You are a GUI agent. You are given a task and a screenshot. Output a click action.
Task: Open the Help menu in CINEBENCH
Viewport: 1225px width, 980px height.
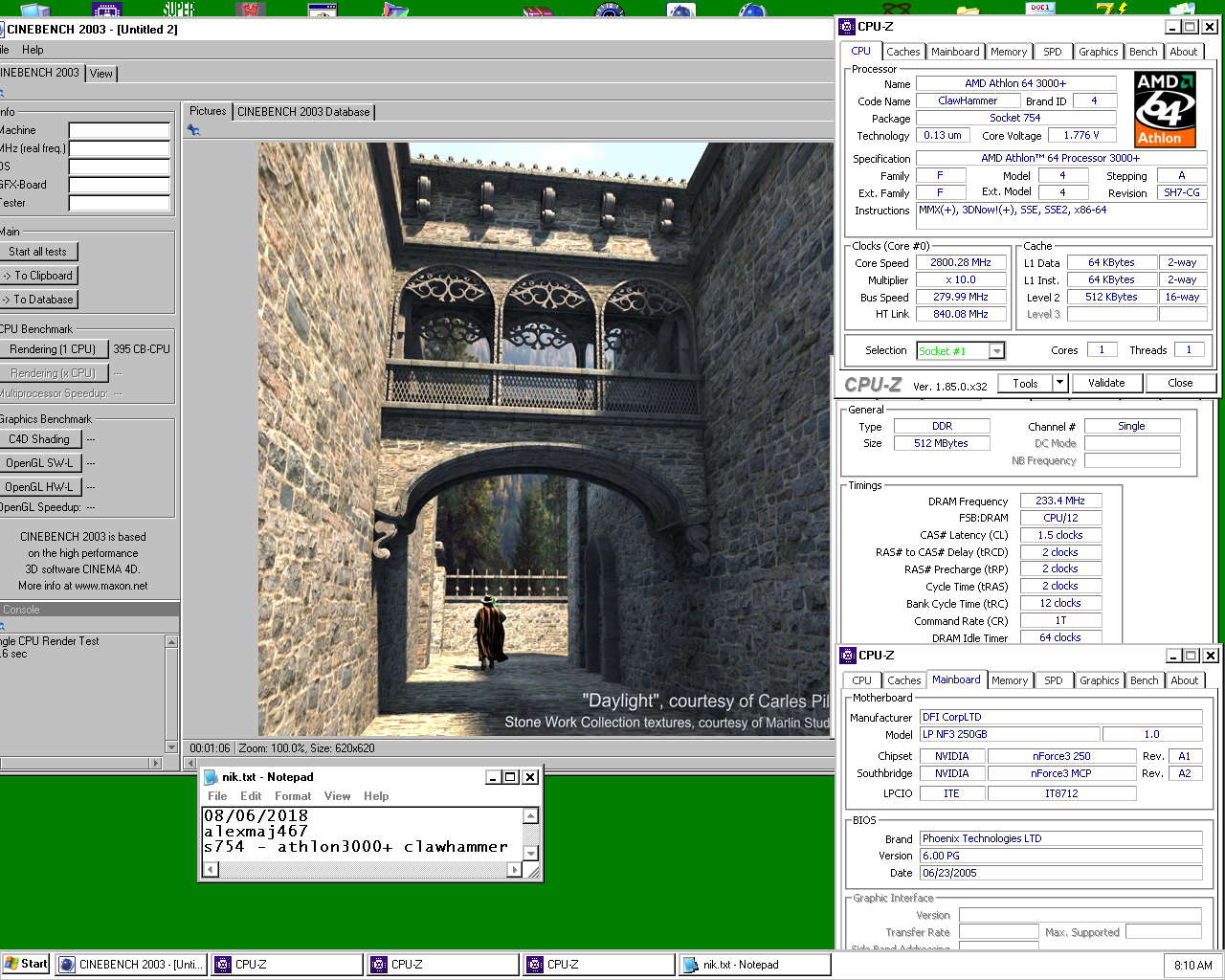coord(33,50)
